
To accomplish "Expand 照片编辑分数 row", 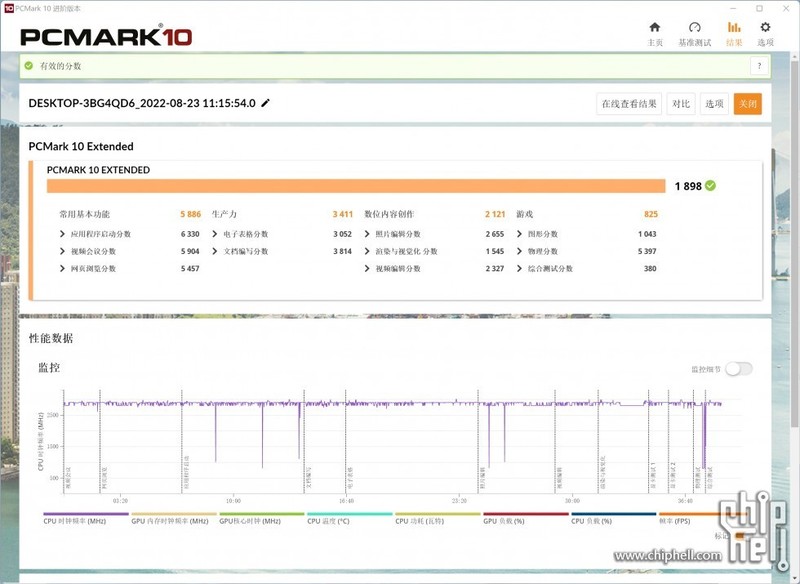I will click(367, 234).
